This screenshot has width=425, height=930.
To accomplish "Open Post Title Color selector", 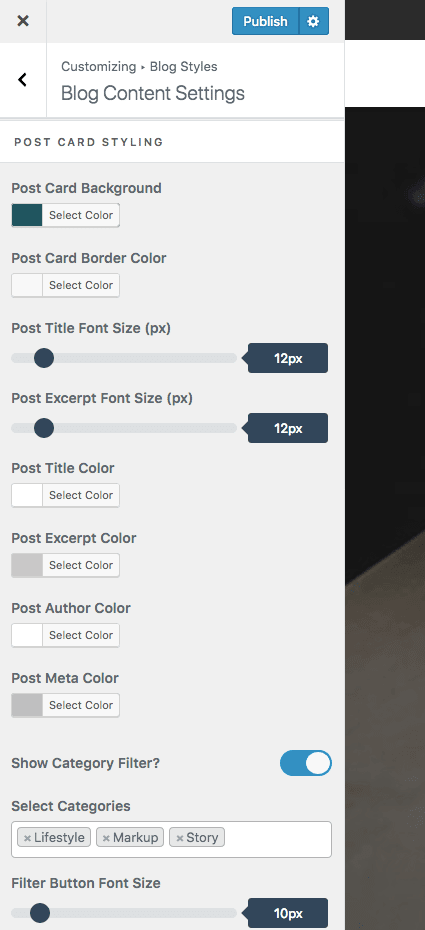I will 65,495.
